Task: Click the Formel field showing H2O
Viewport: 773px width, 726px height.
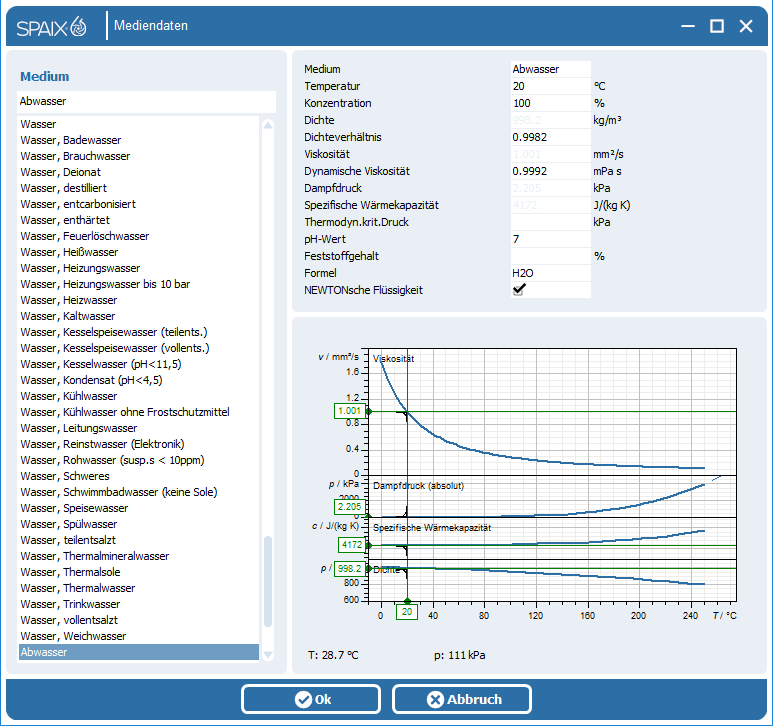Action: [x=551, y=274]
